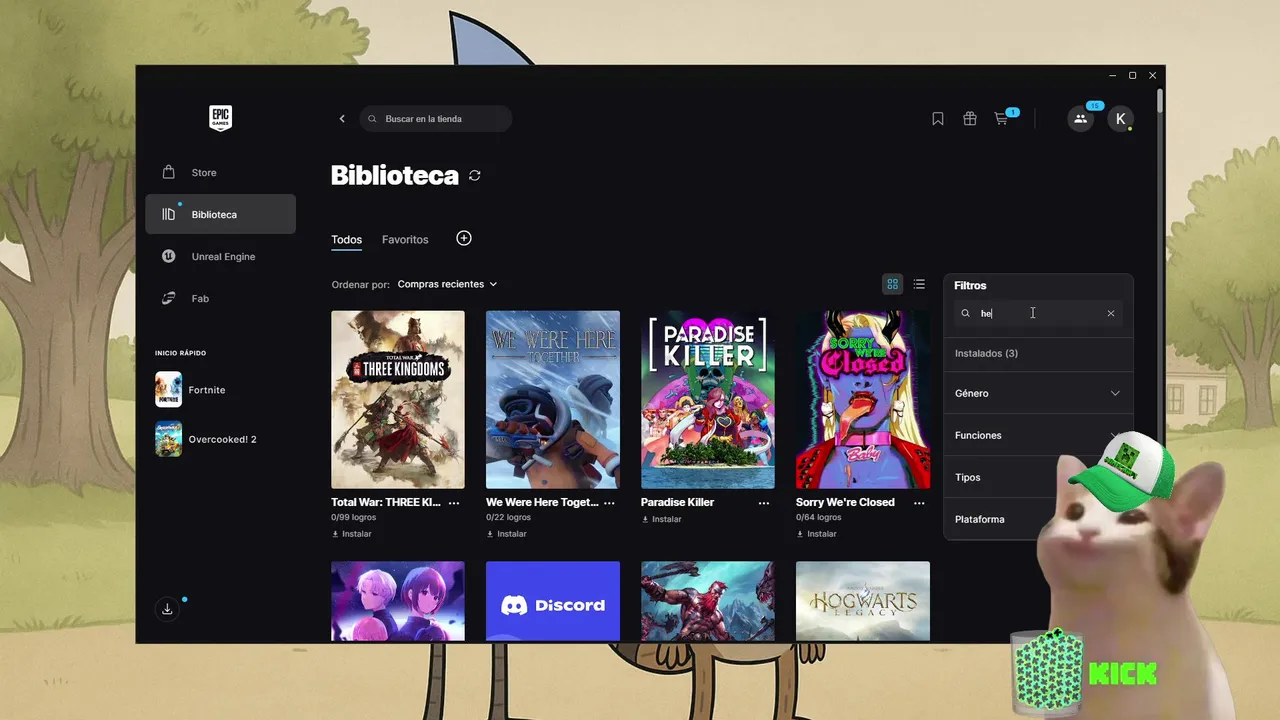The width and height of the screenshot is (1280, 720).
Task: Open the friends list icon
Action: point(1080,119)
